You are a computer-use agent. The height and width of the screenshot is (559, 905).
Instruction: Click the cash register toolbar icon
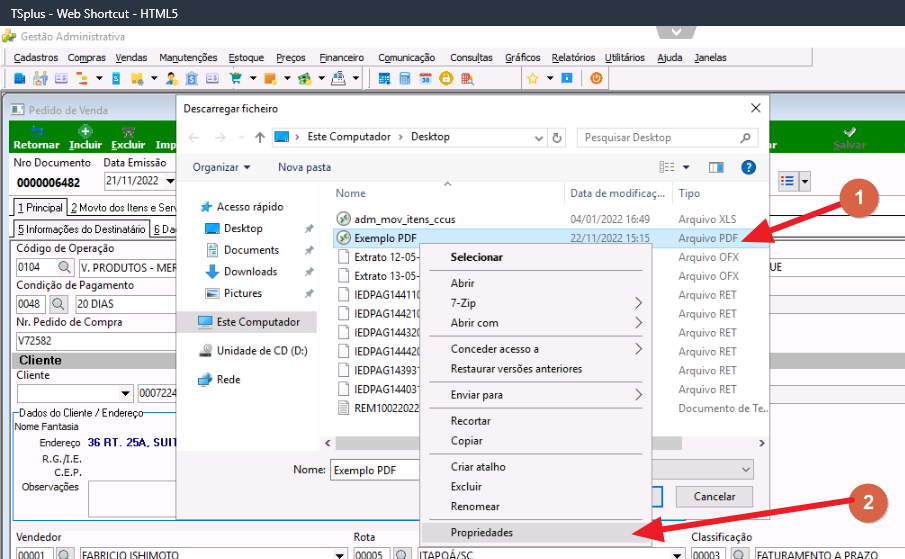pos(339,78)
